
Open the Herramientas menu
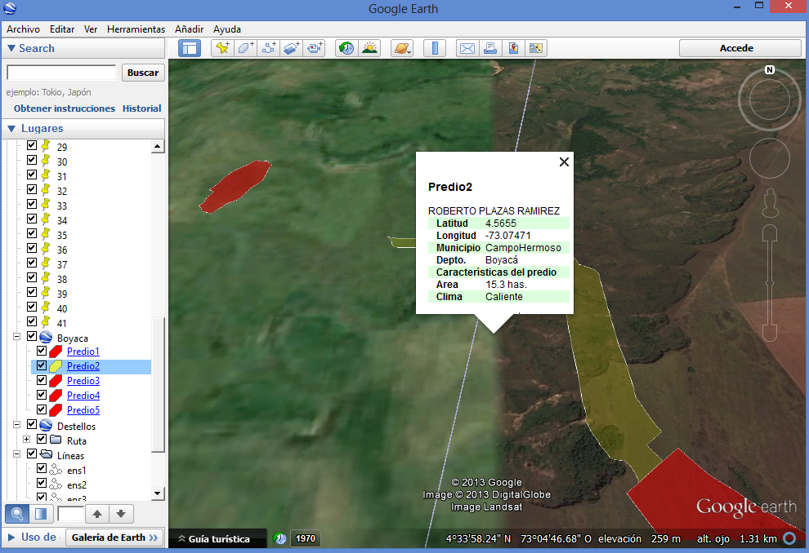point(136,29)
